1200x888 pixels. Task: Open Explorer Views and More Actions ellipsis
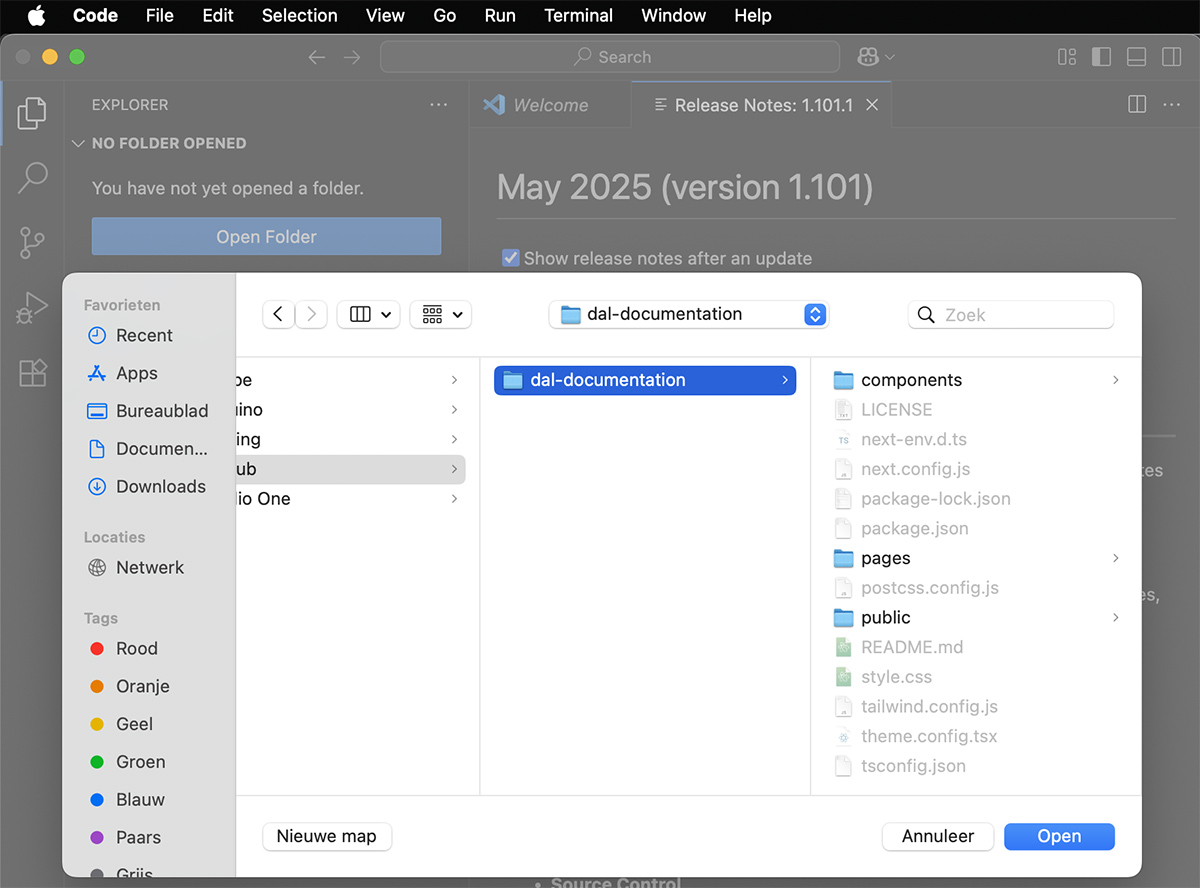tap(439, 105)
